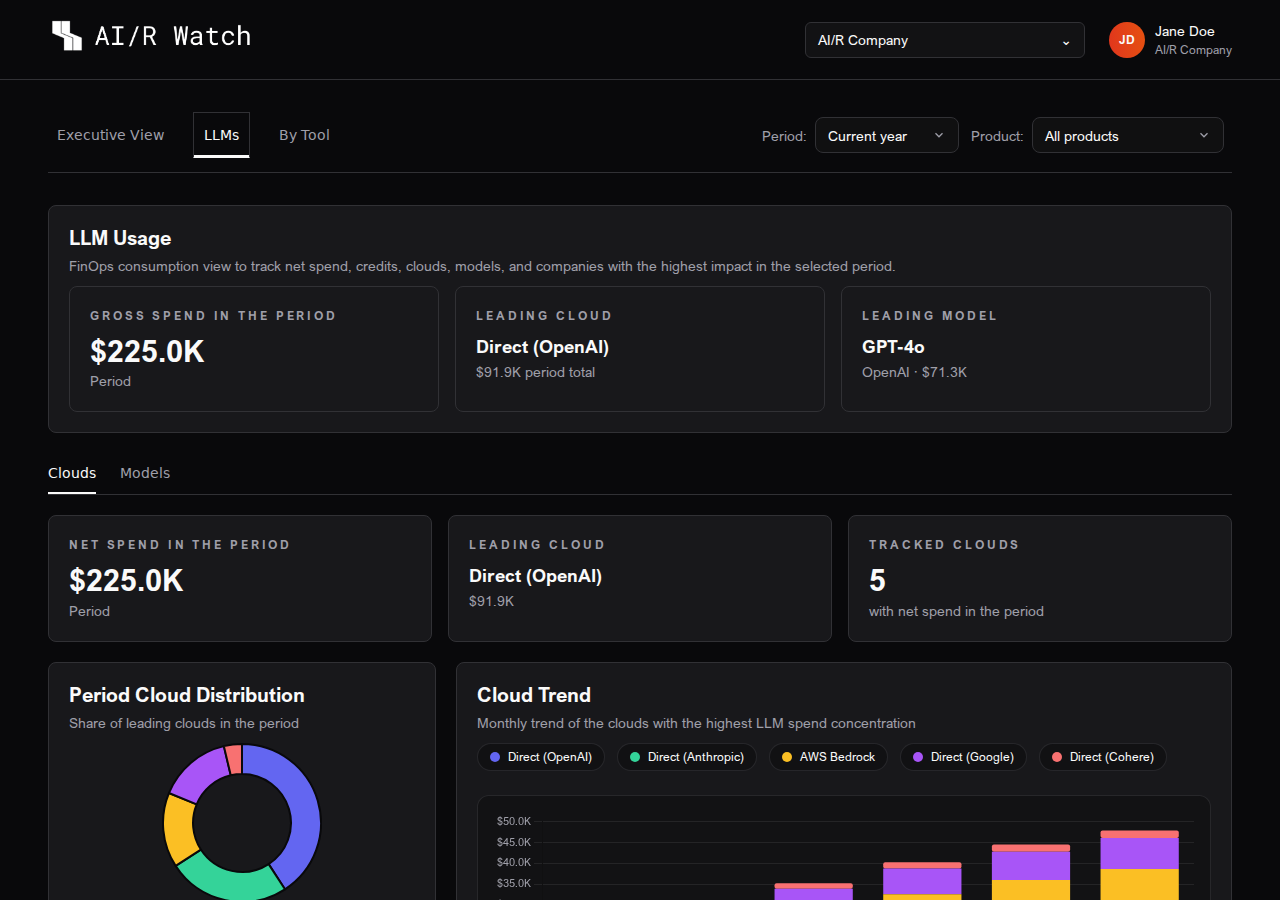Toggle the Direct (OpenAI) legend chip
The width and height of the screenshot is (1280, 900).
541,757
